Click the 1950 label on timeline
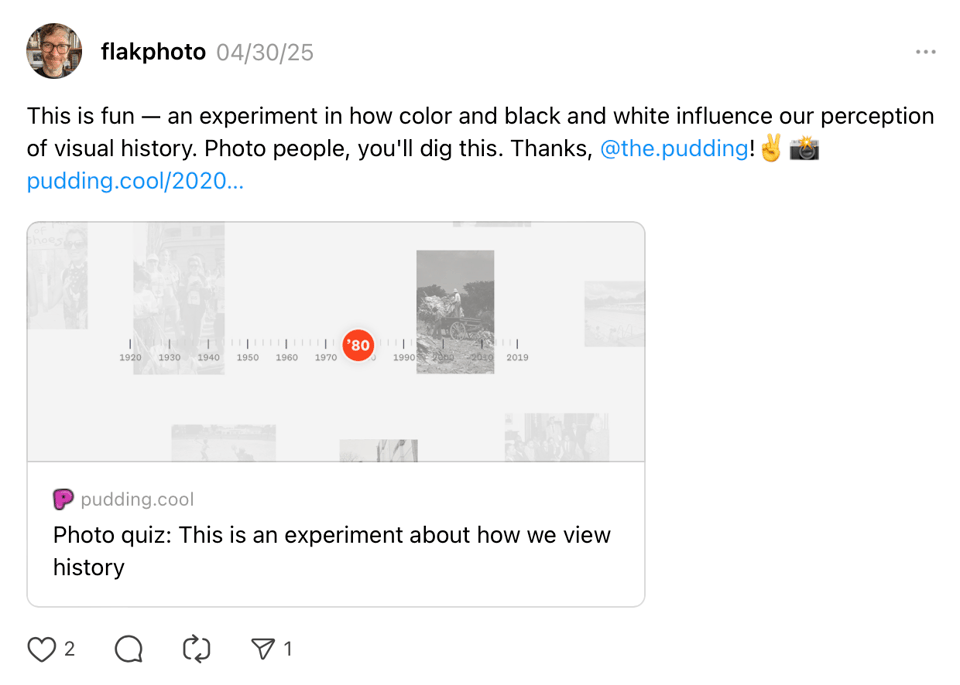The width and height of the screenshot is (960, 685). [x=247, y=357]
